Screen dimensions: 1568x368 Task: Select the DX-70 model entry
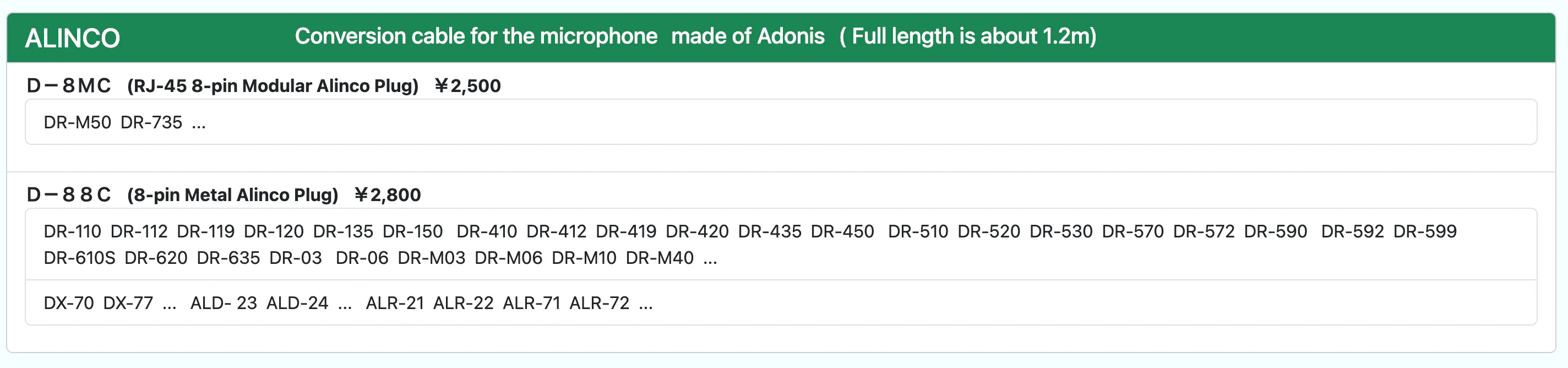tap(69, 304)
